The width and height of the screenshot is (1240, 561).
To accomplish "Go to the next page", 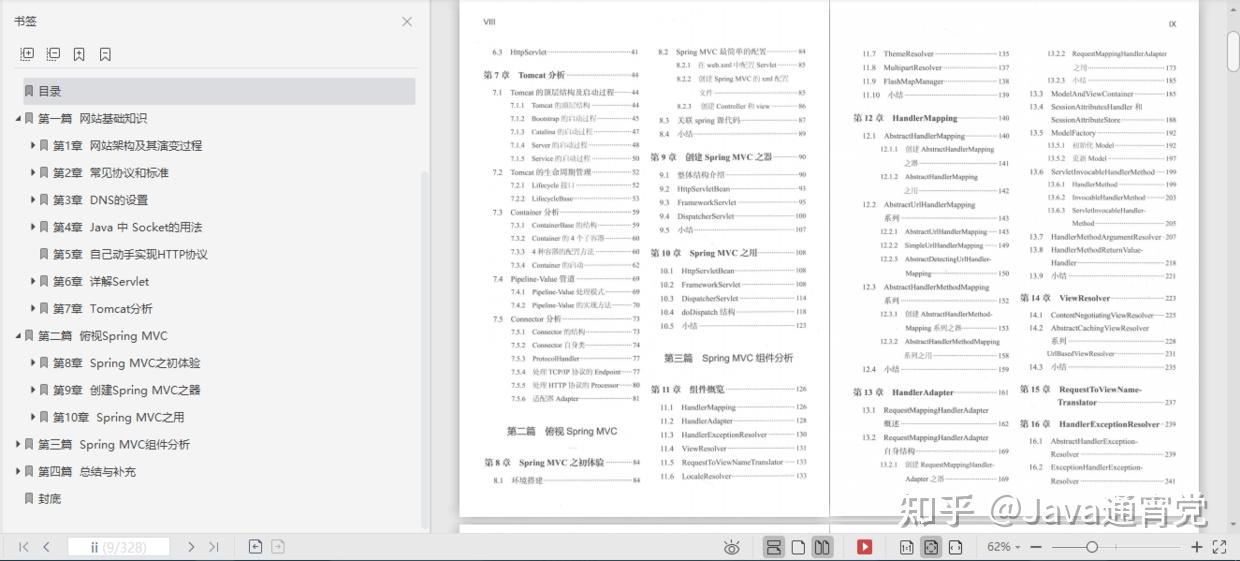I will (x=191, y=547).
